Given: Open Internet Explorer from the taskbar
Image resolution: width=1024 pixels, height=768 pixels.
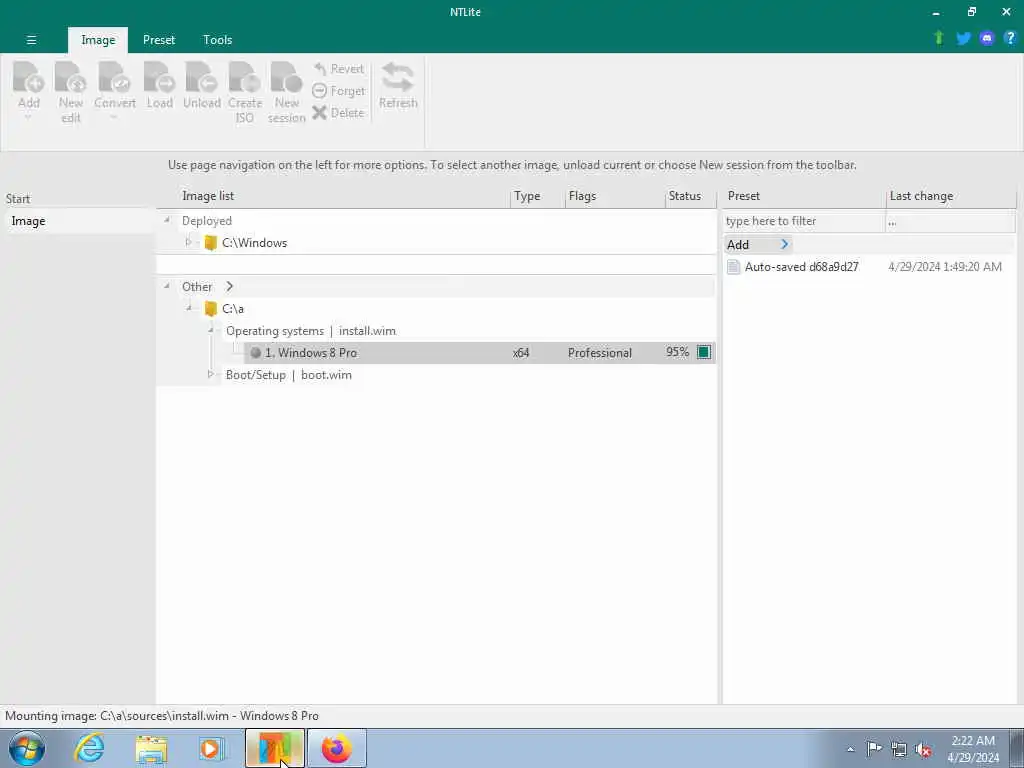Looking at the screenshot, I should [x=89, y=748].
